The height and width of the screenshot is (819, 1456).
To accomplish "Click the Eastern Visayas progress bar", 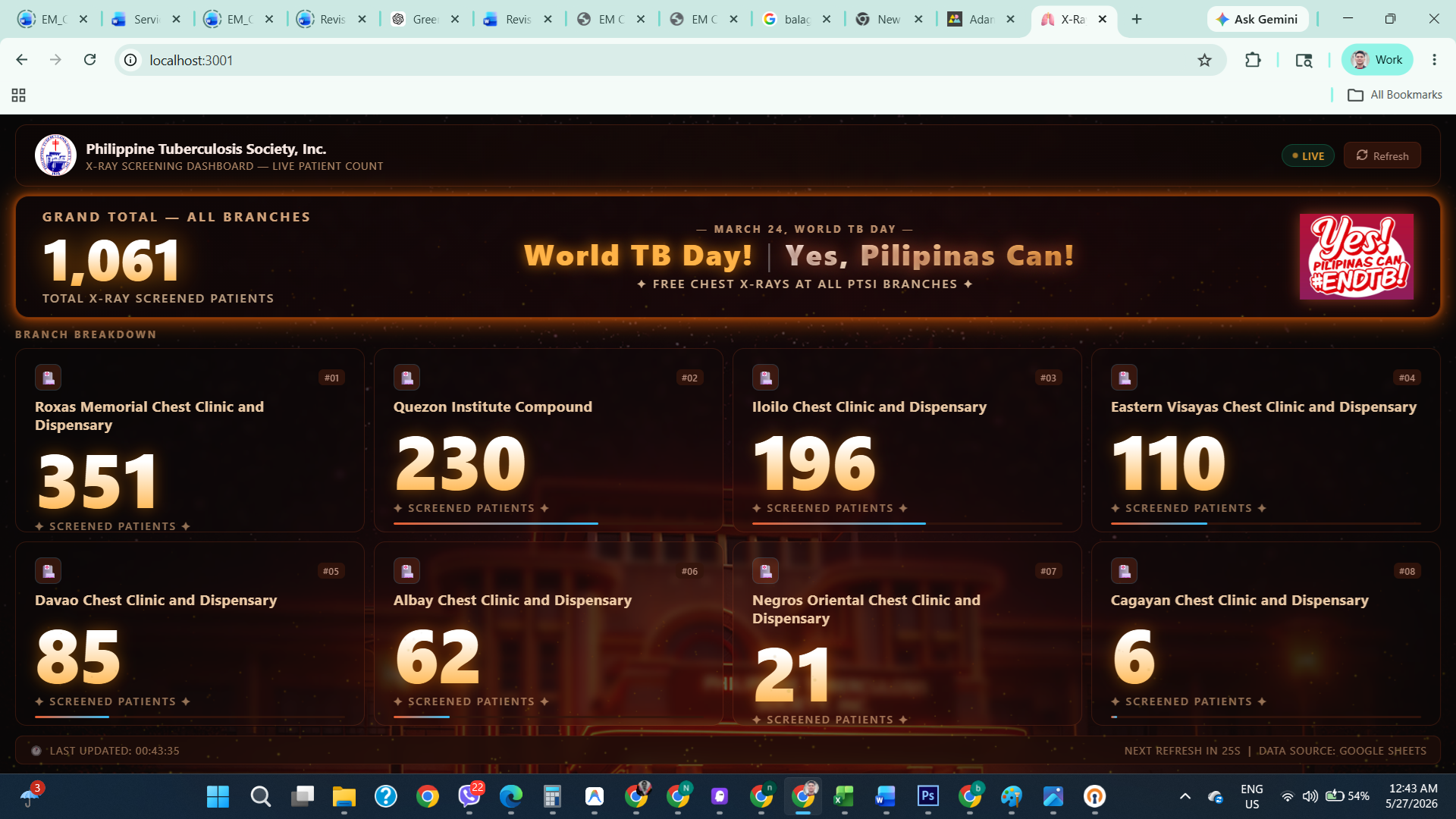I will (x=1266, y=523).
